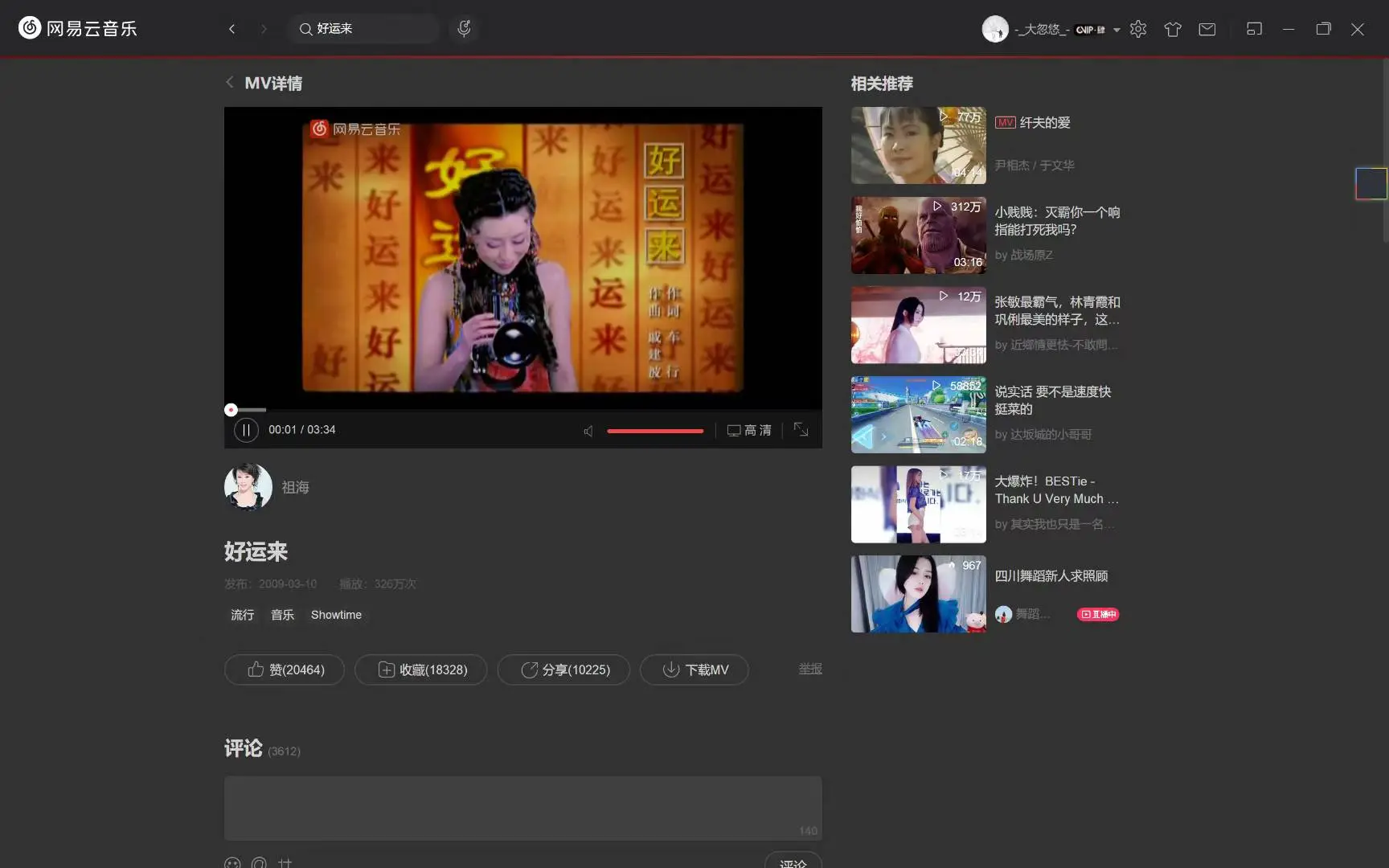Screen dimensions: 1389x868
Task: Go forward with the top navigation arrow
Action: tap(264, 29)
